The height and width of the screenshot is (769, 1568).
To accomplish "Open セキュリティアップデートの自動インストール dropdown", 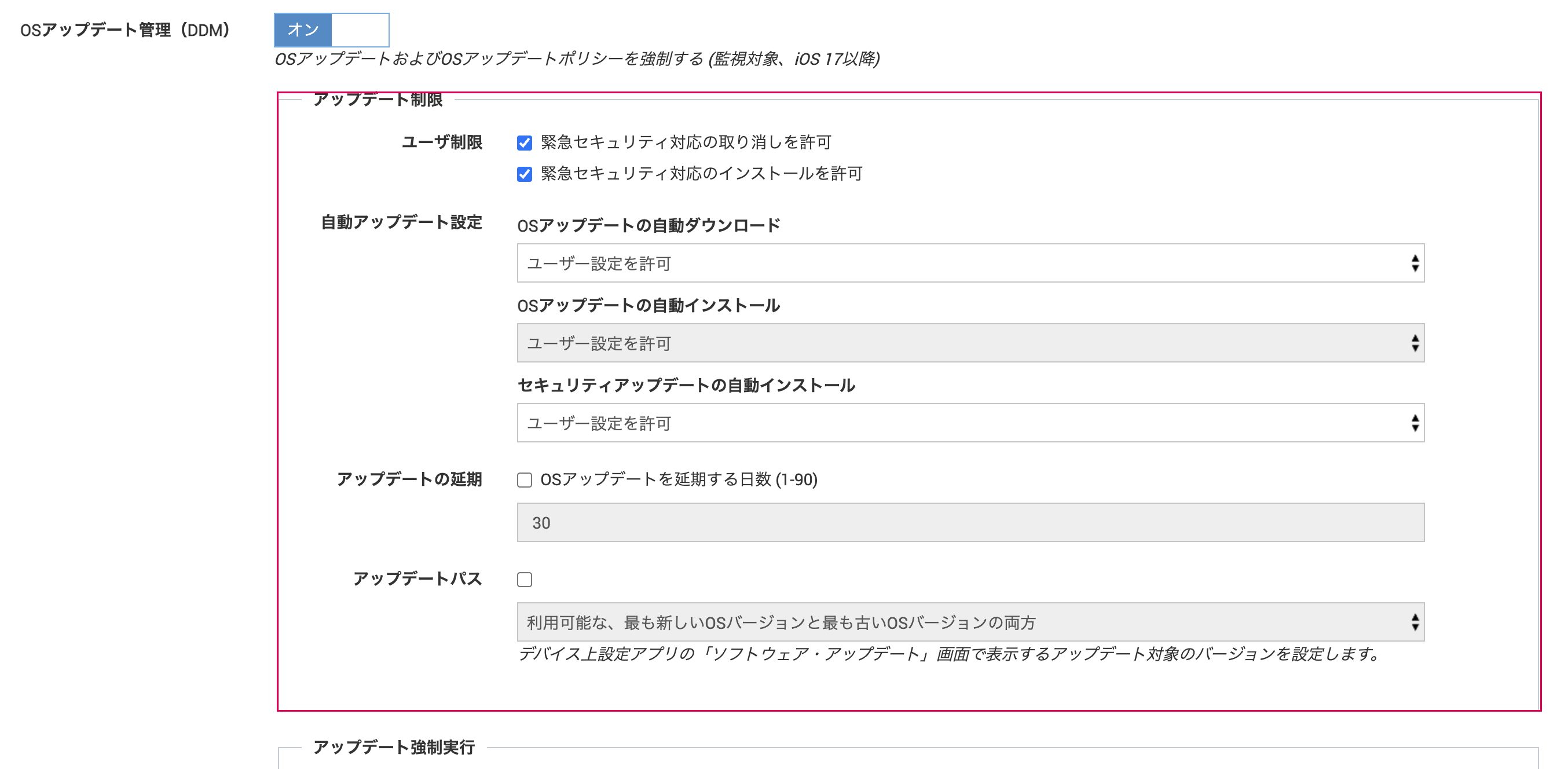I will 970,423.
